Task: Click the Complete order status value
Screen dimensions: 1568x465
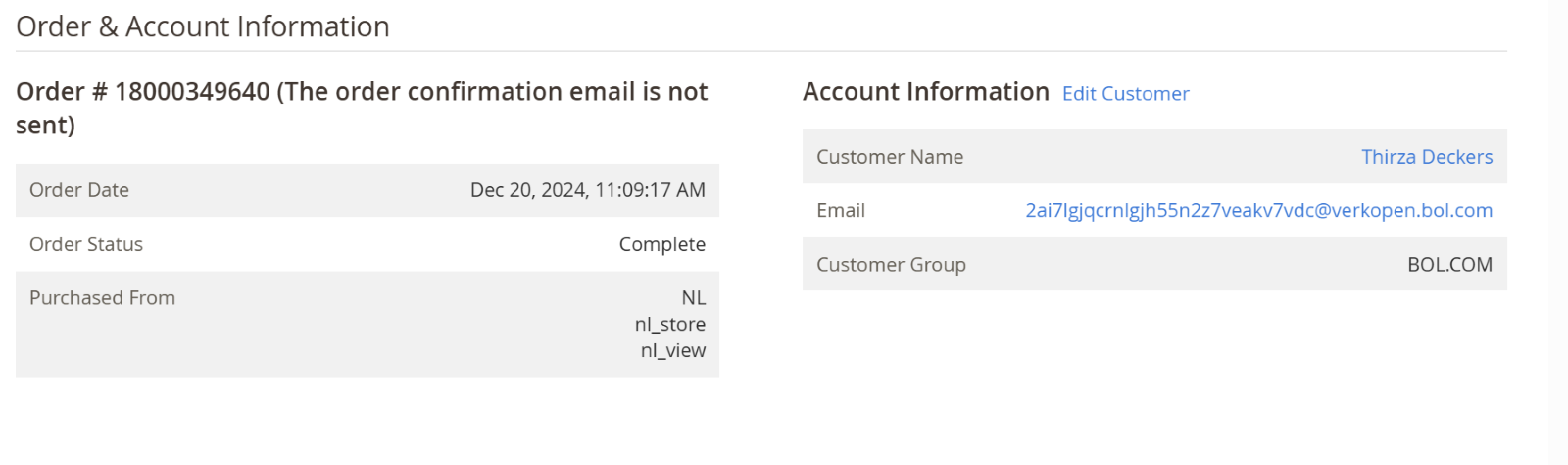Action: (x=661, y=244)
